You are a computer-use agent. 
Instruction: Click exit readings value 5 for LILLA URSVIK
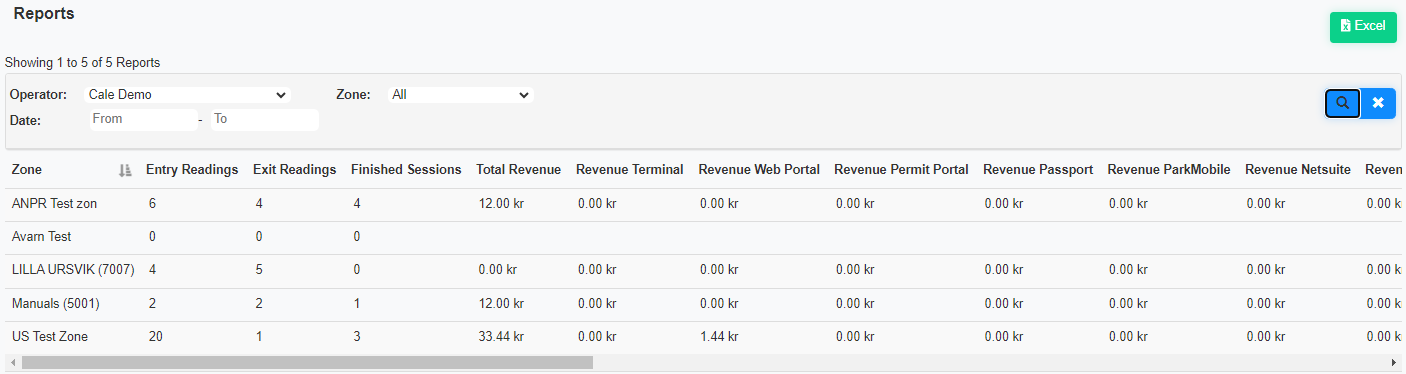[259, 270]
